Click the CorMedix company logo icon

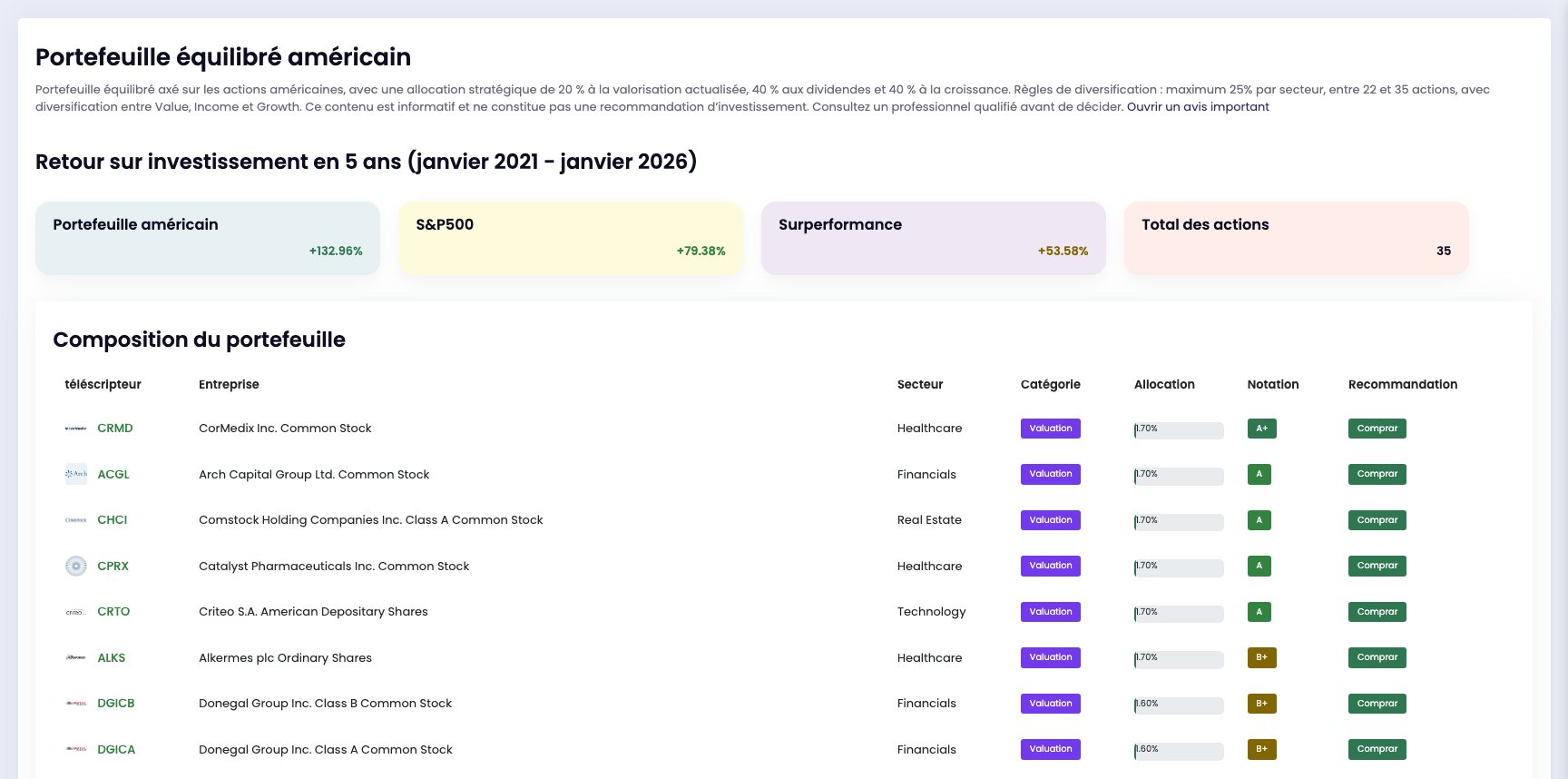coord(76,429)
